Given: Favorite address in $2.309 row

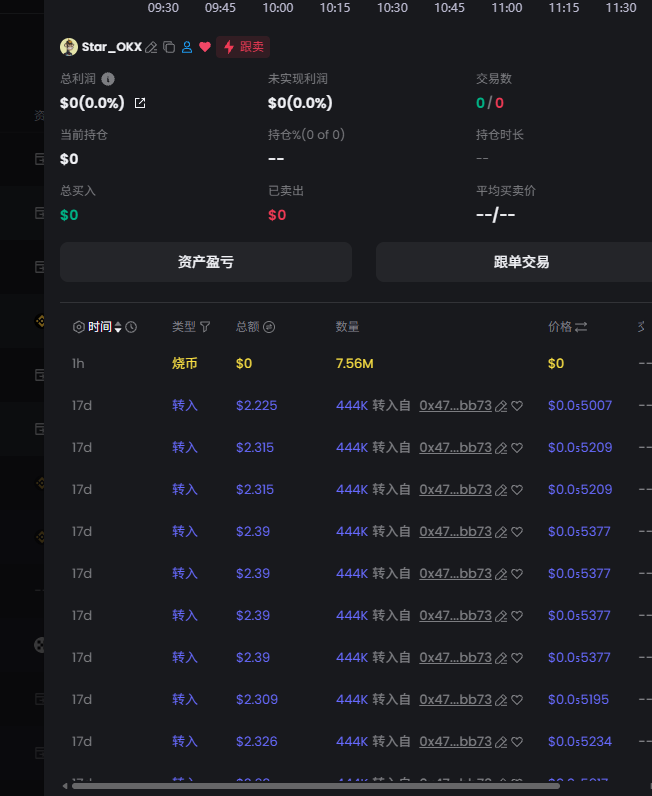Looking at the screenshot, I should click(x=517, y=700).
